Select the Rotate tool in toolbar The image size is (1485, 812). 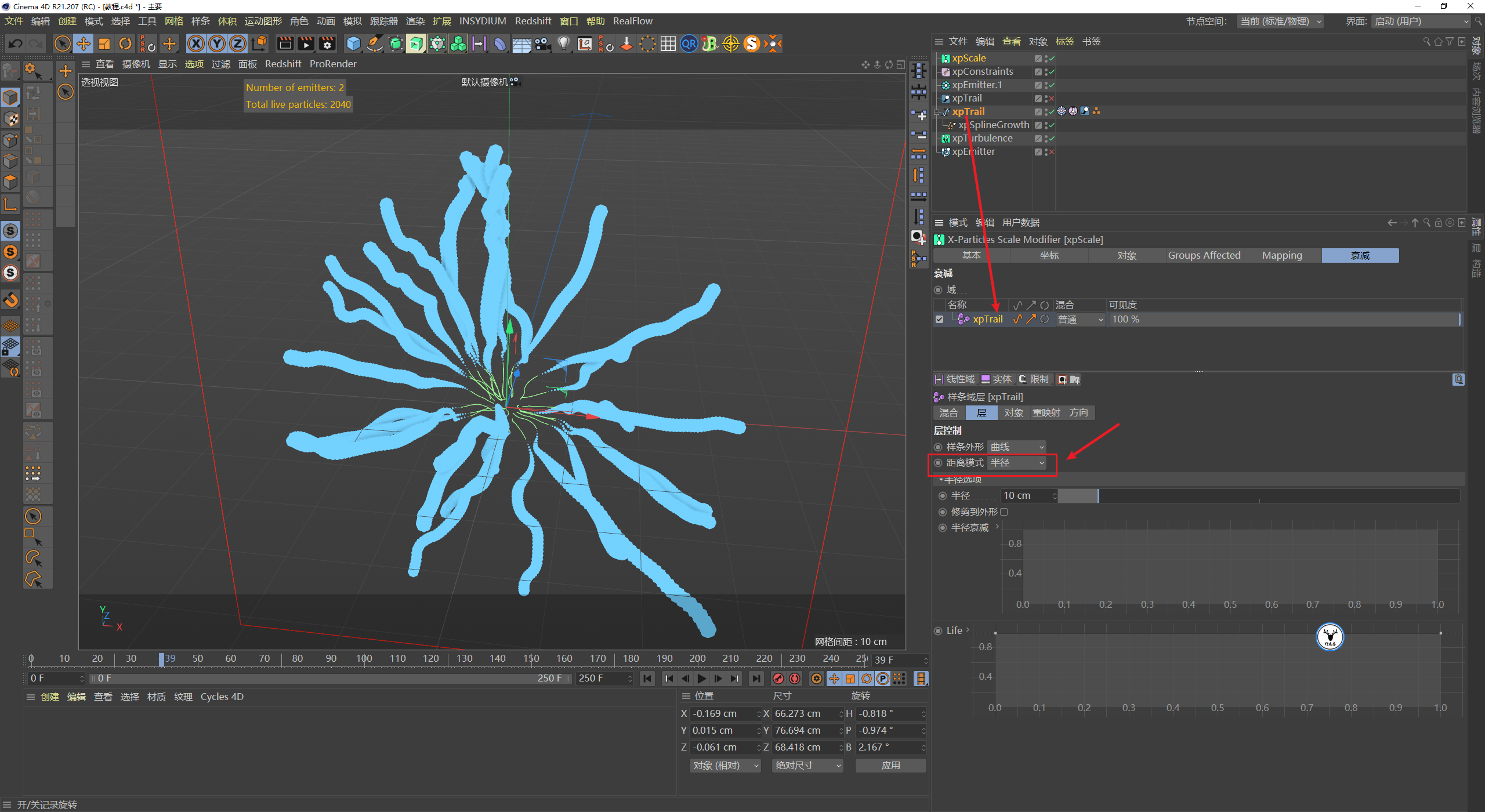pos(125,43)
